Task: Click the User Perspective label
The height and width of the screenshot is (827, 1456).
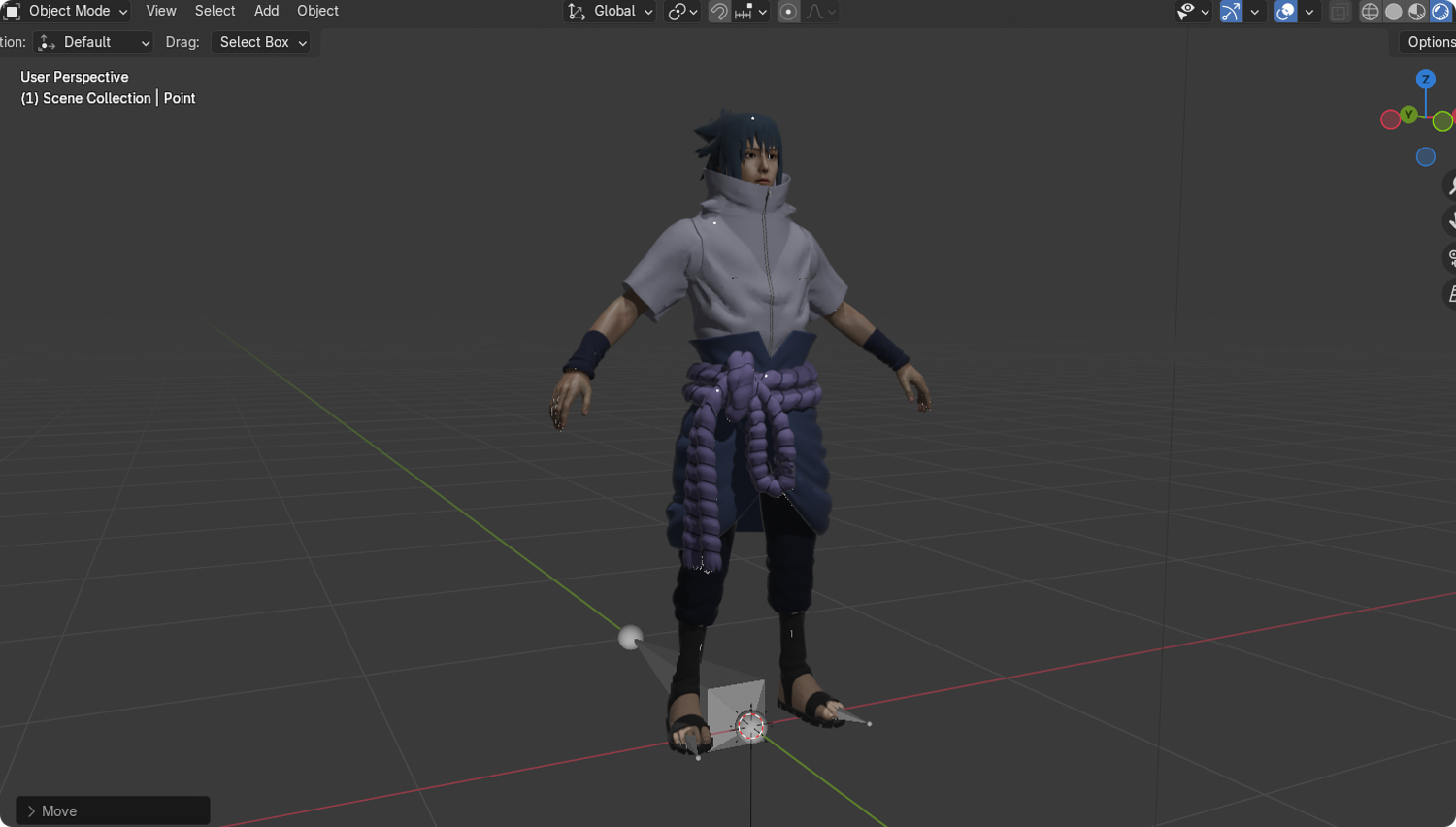Action: point(75,77)
